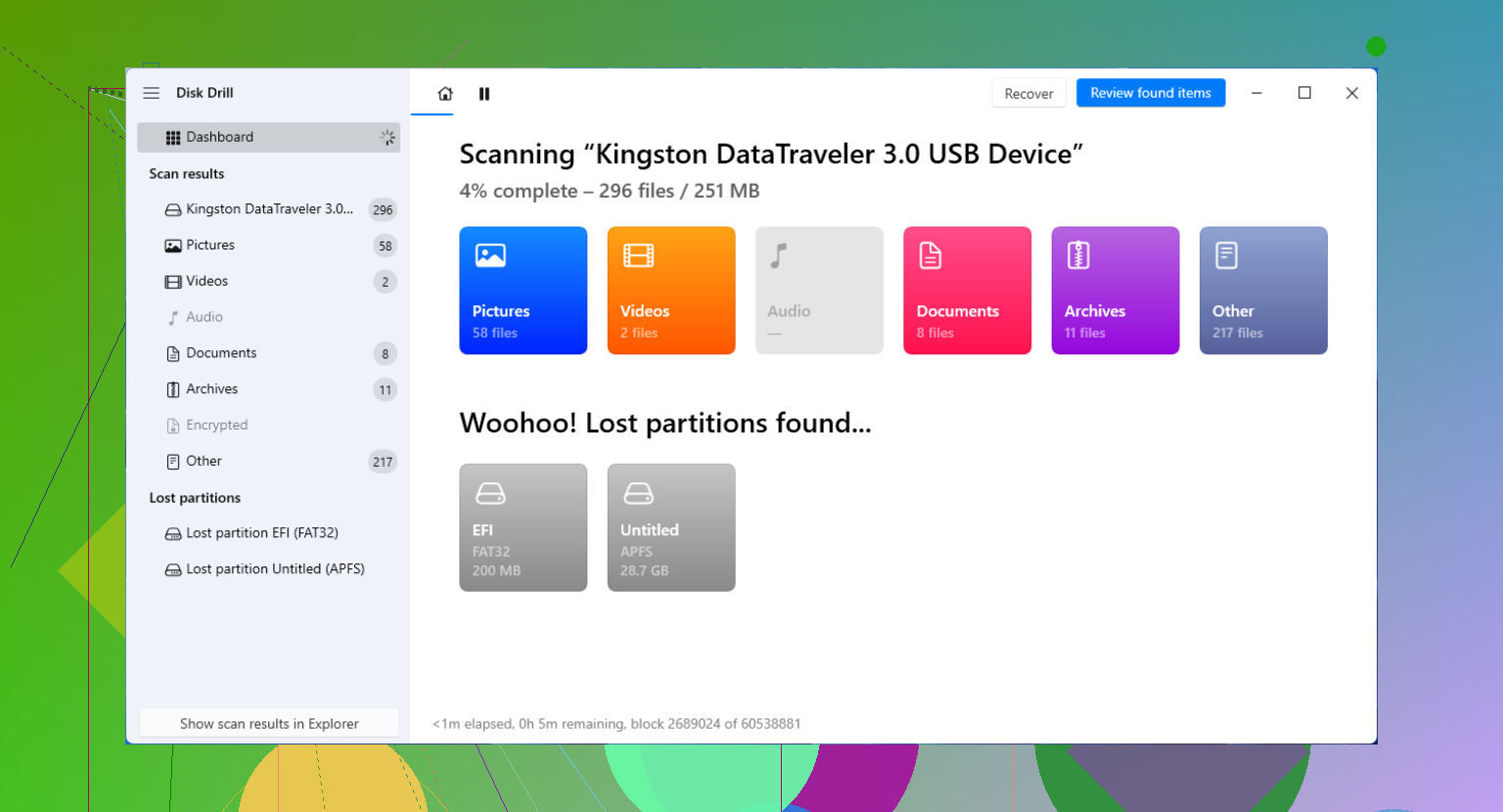Select the EFI FAT32 200 MB partition card
This screenshot has width=1503, height=812.
[524, 527]
